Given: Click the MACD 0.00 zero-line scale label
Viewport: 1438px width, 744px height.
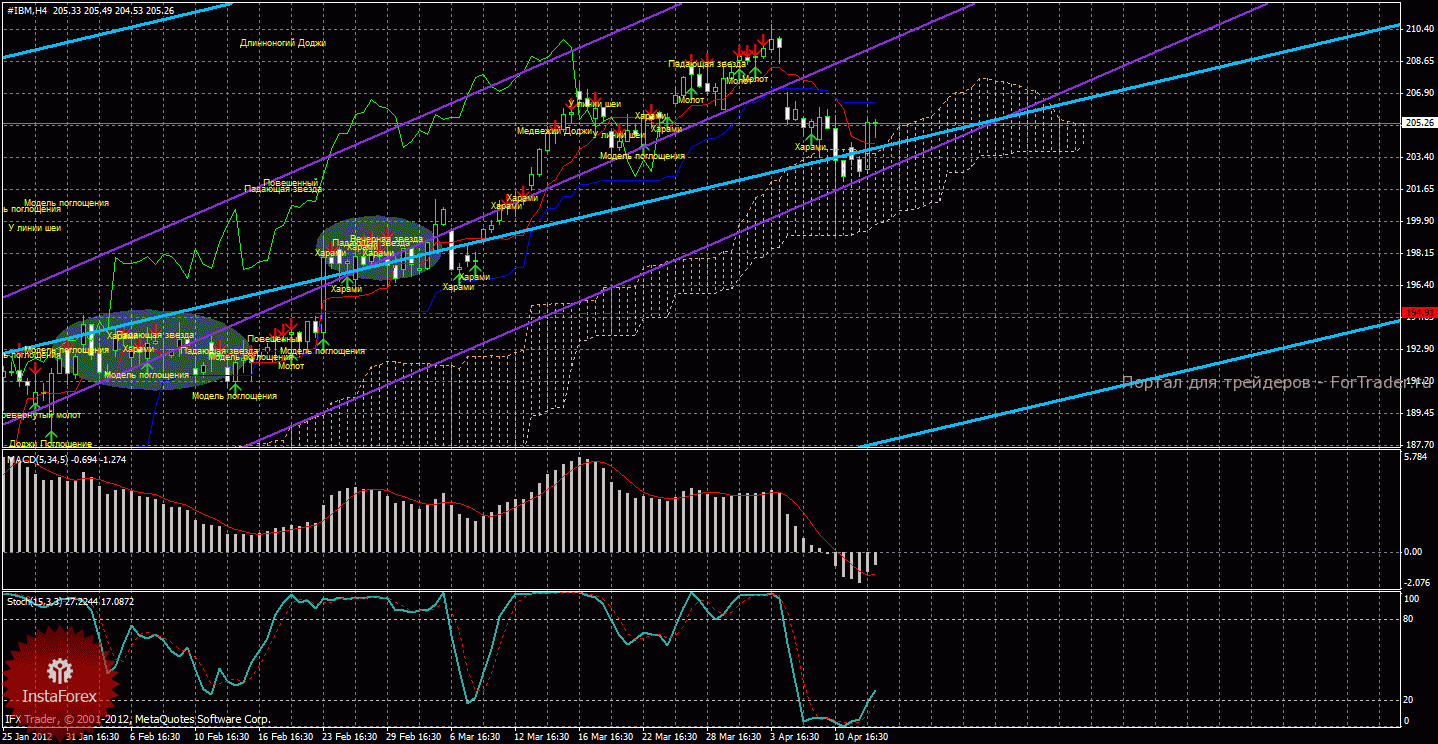Looking at the screenshot, I should point(1413,551).
